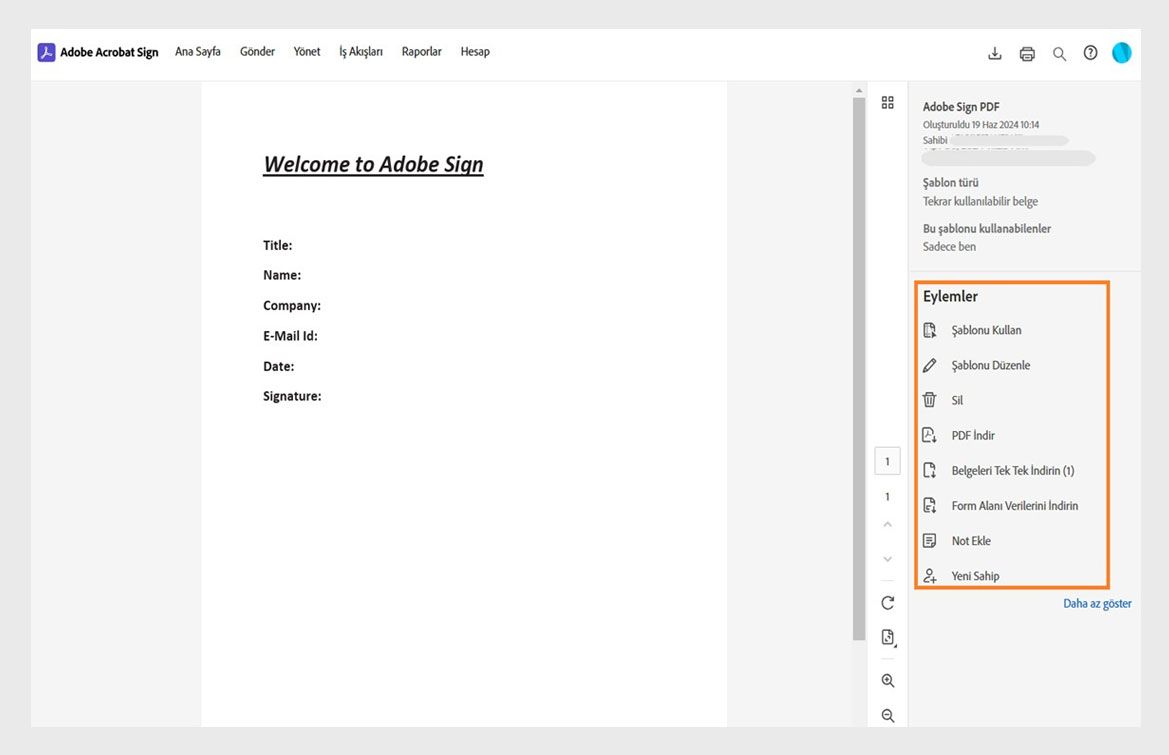Viewport: 1169px width, 755px height.
Task: Open the Yönet menu
Action: (x=306, y=51)
